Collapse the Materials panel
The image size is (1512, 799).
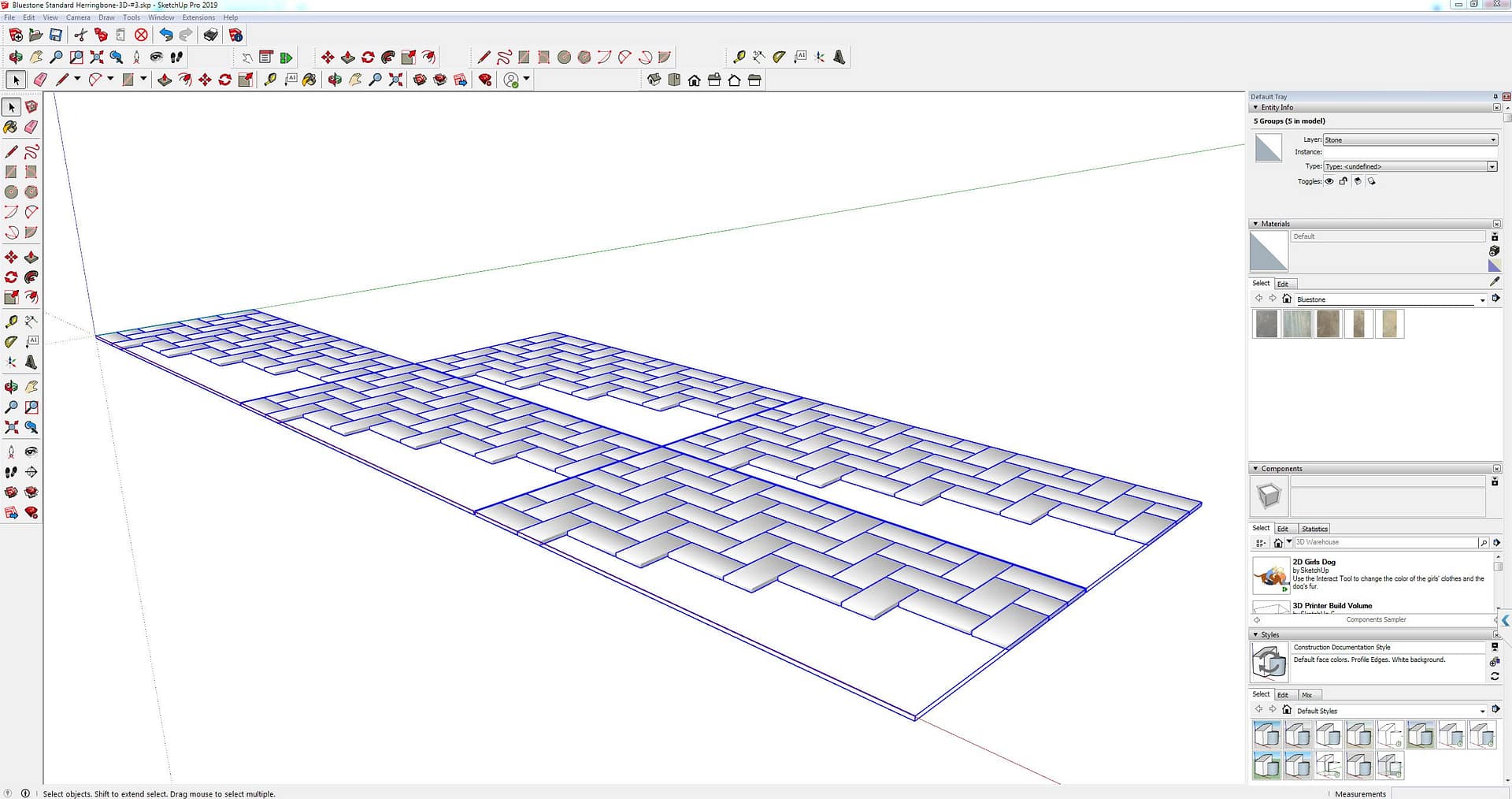[1255, 224]
